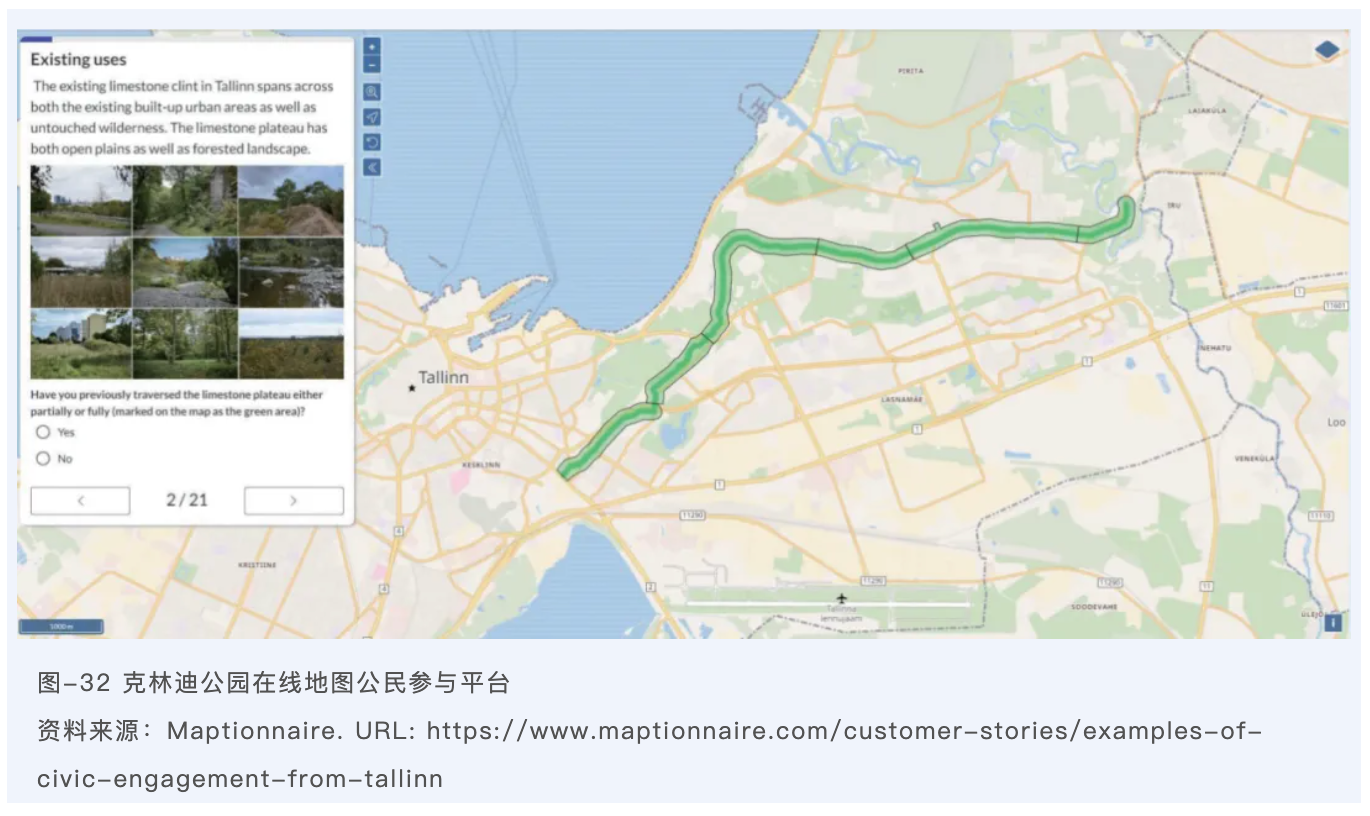Click the 'Loo' place label
This screenshot has width=1370, height=816.
click(x=1336, y=422)
